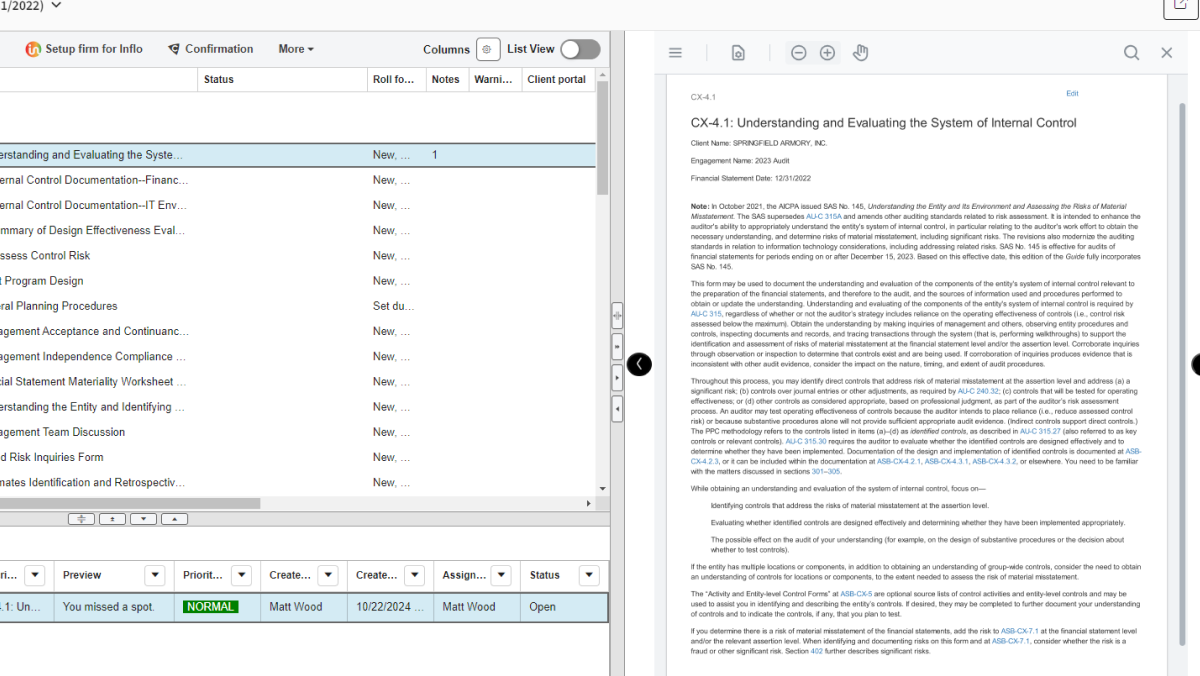Zoom in on the document
This screenshot has width=1200, height=676.
click(x=827, y=52)
